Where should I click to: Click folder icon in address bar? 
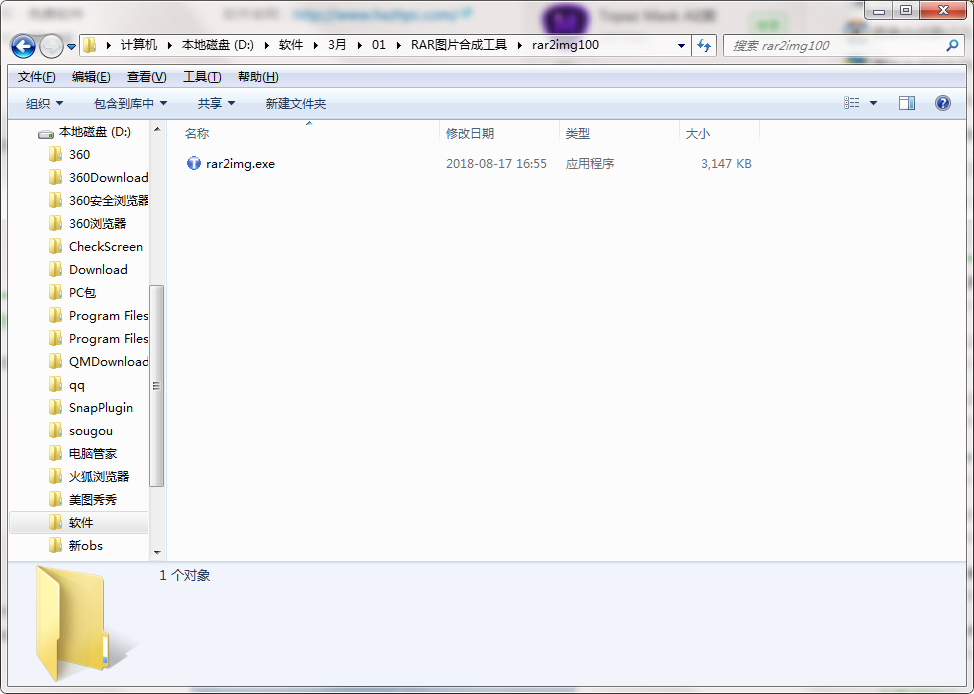pos(90,45)
